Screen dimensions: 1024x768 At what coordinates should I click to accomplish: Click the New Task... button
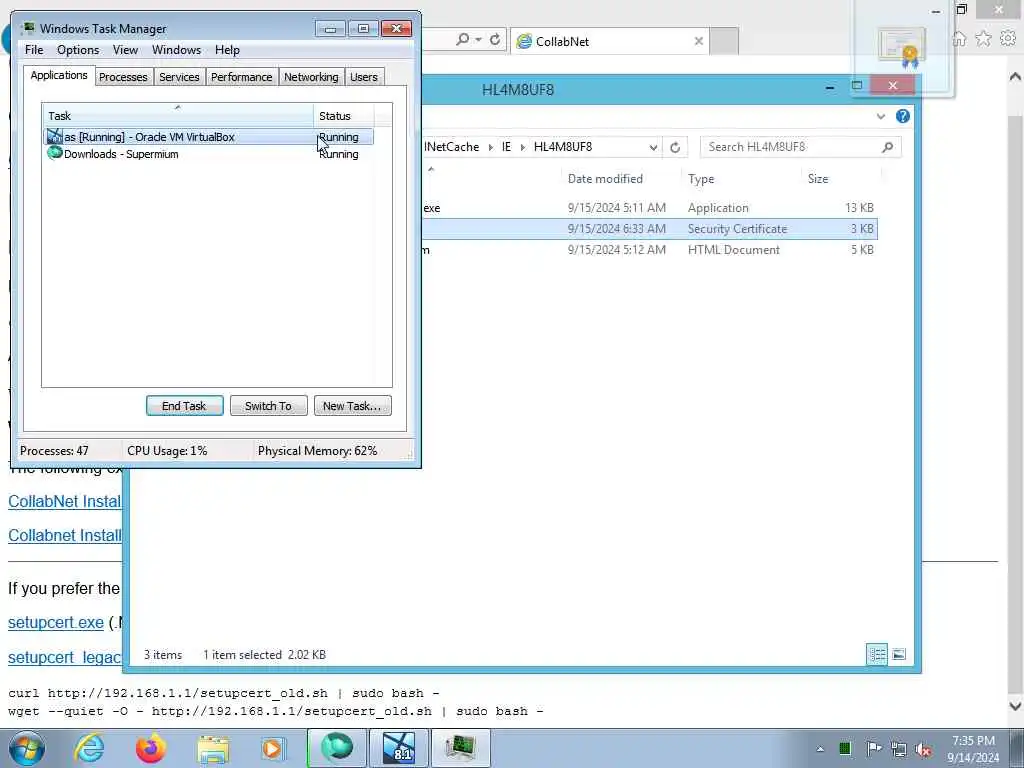352,406
